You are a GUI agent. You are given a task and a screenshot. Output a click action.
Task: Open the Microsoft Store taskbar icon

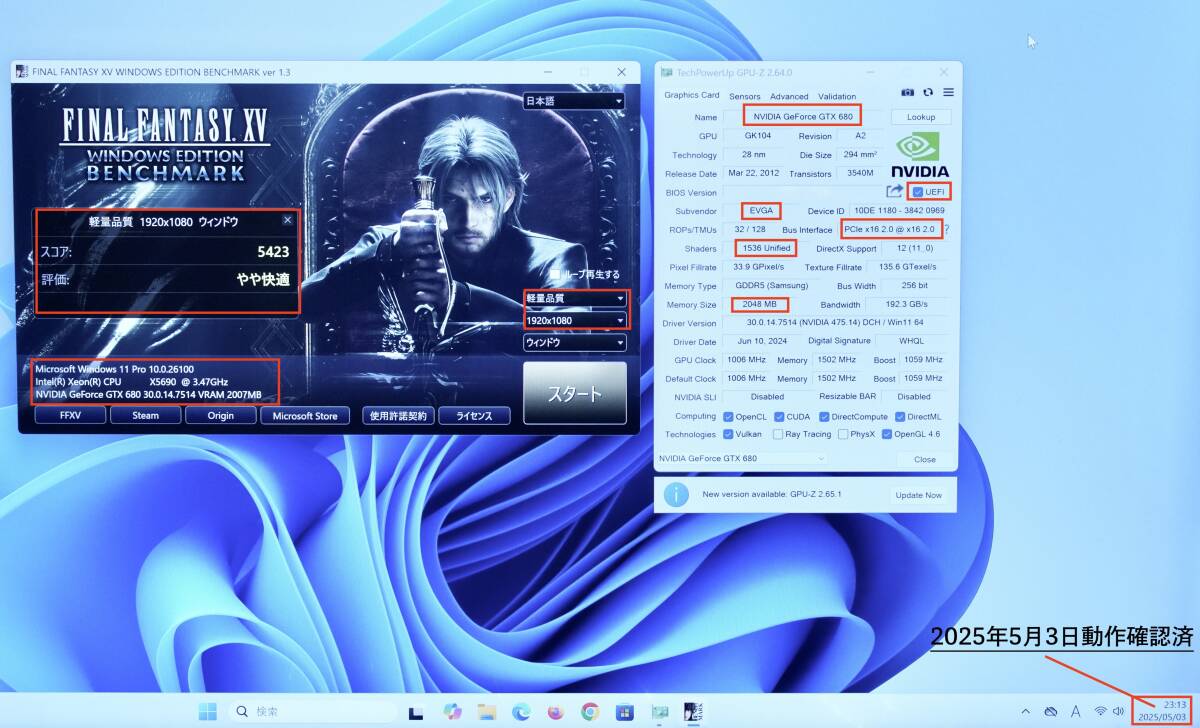tap(625, 712)
